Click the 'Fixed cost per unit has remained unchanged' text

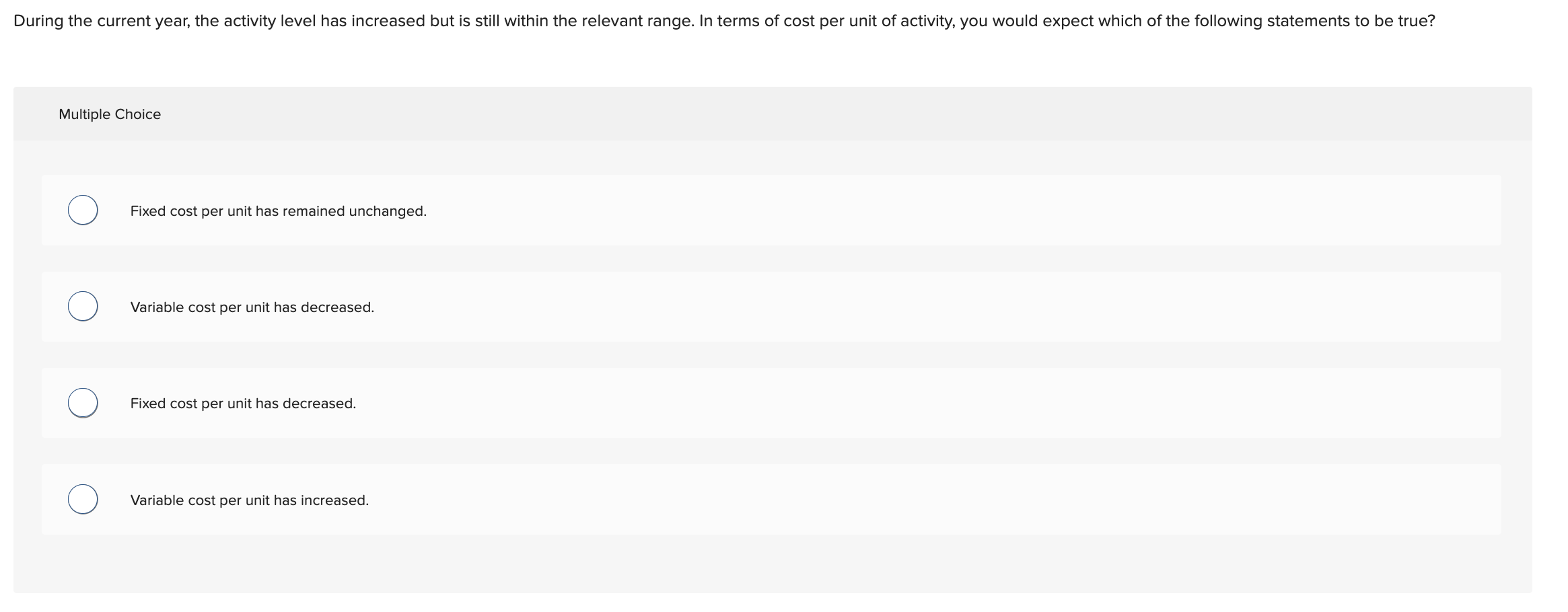(x=277, y=210)
